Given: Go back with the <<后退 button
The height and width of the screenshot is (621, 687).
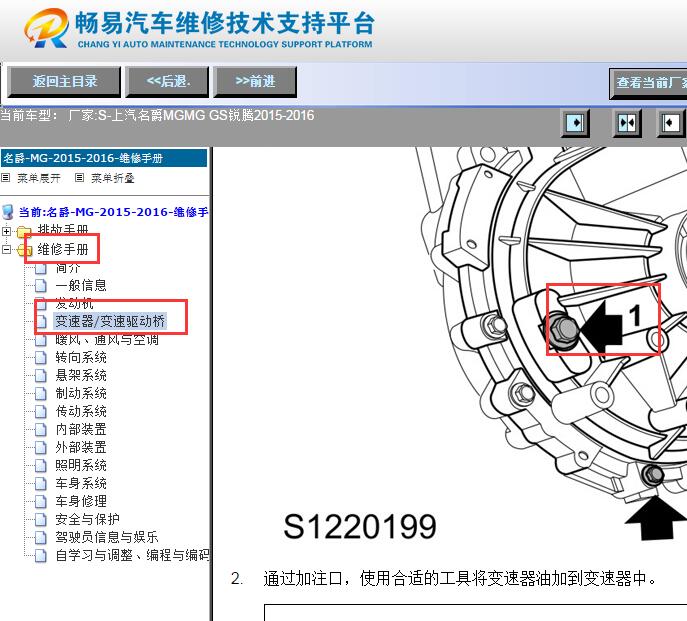Looking at the screenshot, I should click(x=167, y=82).
